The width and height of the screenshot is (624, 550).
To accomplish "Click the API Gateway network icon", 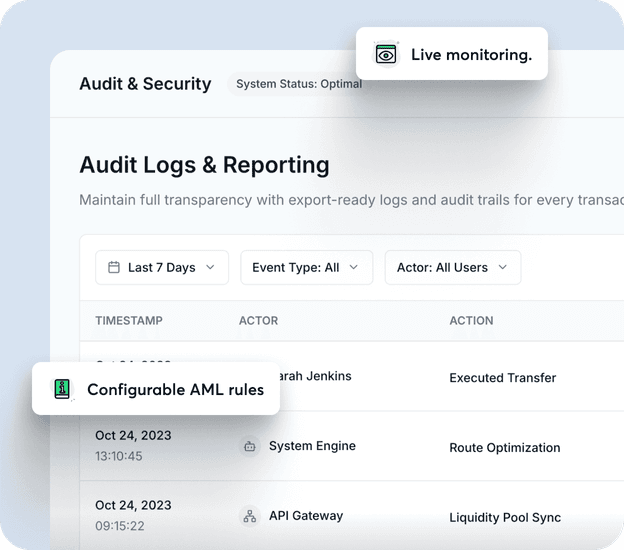I will coord(250,516).
